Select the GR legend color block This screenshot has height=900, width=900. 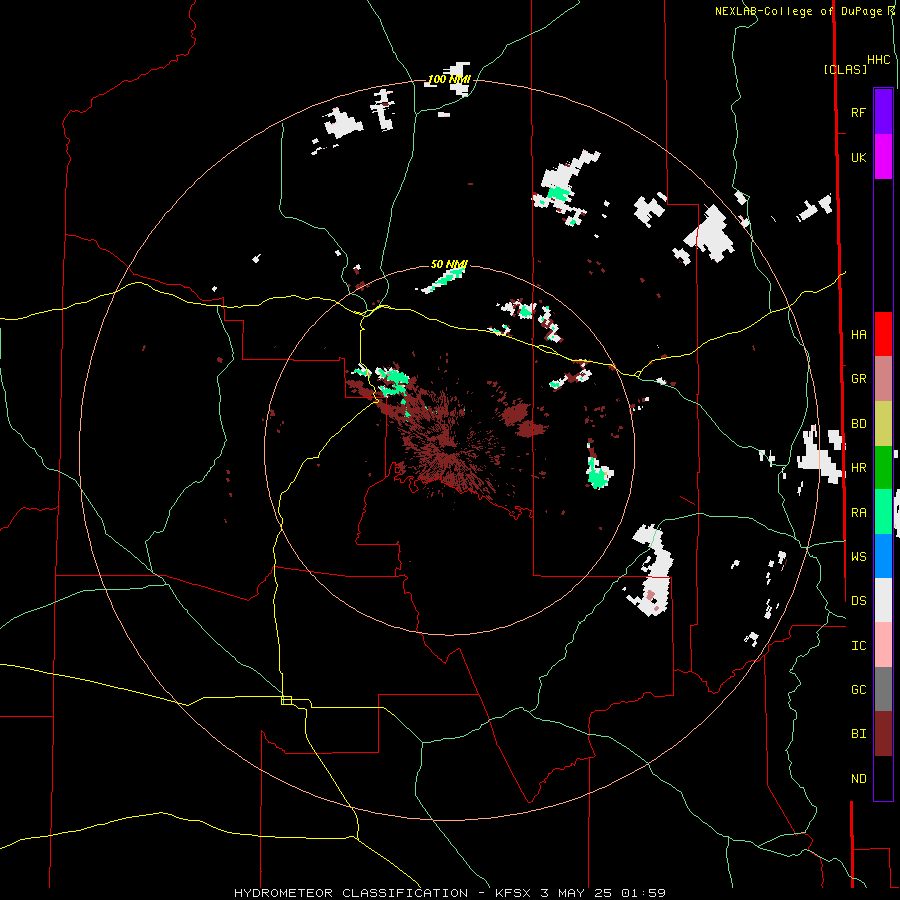coord(883,378)
